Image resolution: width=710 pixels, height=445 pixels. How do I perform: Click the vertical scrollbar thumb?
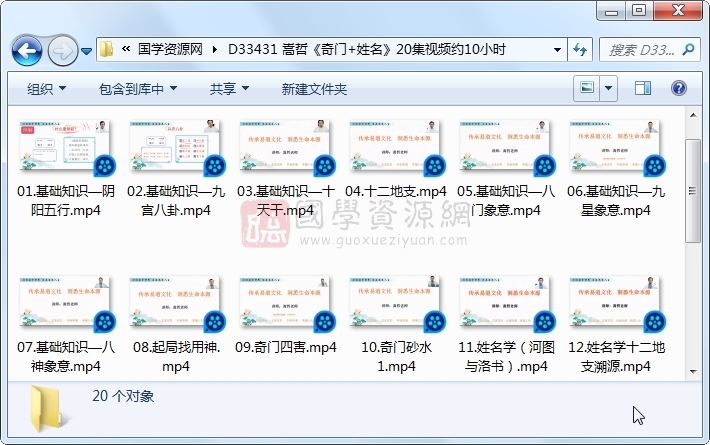pyautogui.click(x=693, y=191)
